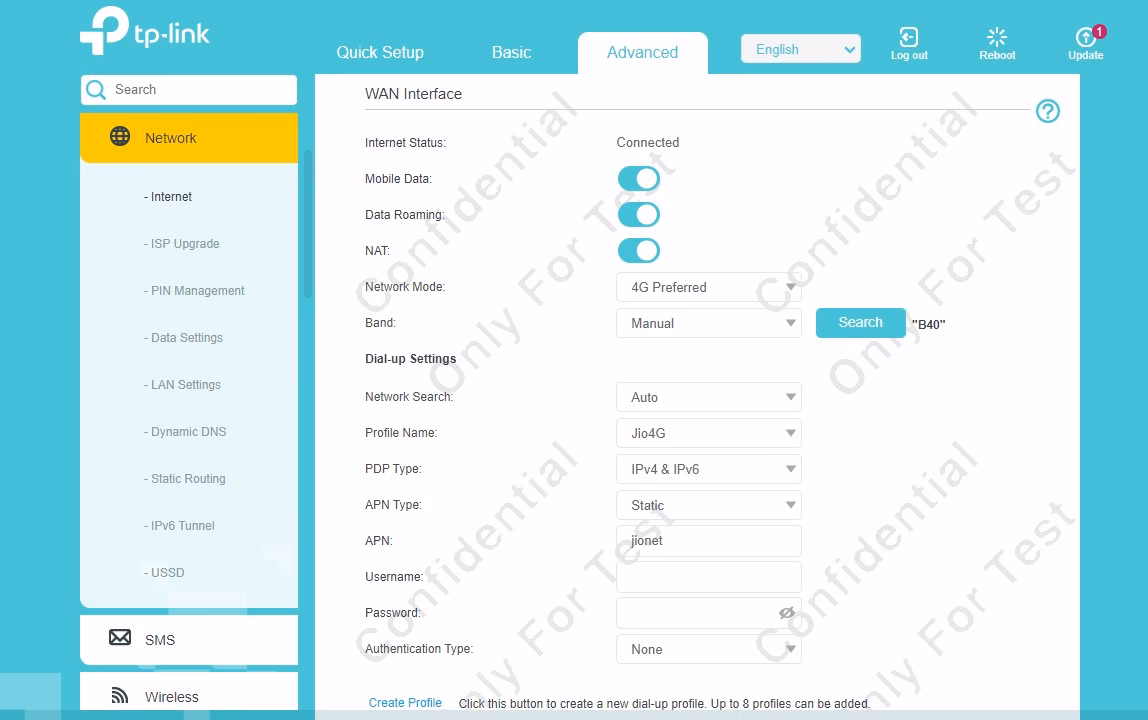Click the Network globe icon

pyautogui.click(x=120, y=136)
